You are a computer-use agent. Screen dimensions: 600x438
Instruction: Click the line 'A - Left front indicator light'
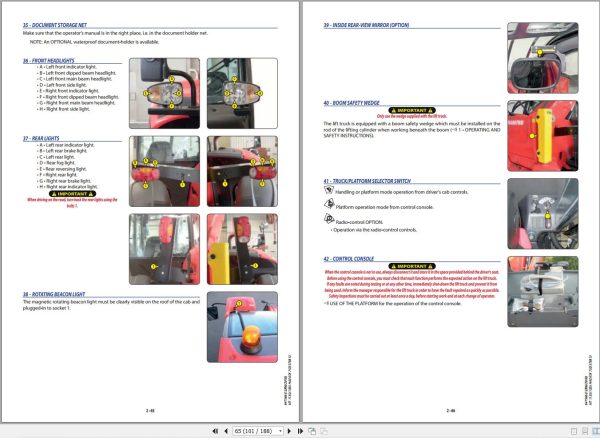point(67,67)
